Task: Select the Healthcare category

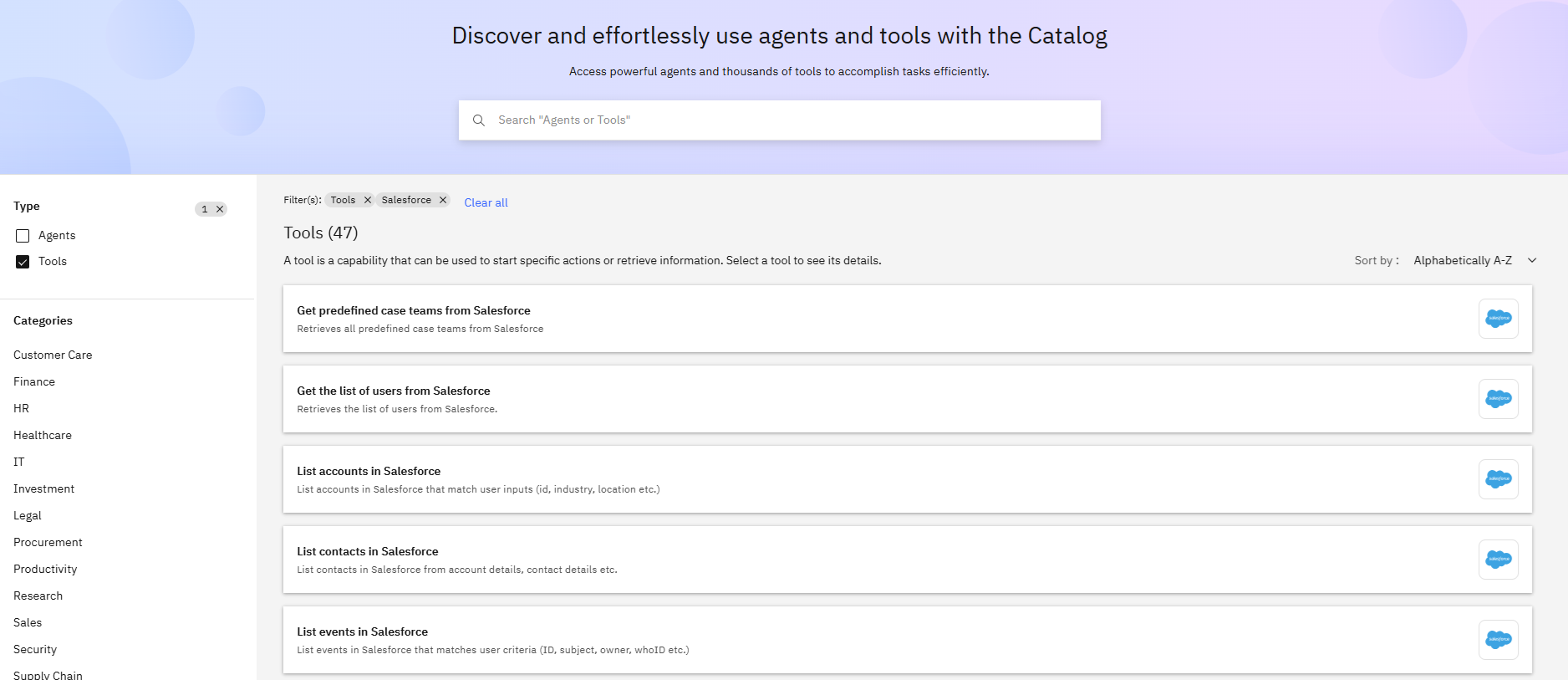Action: 43,435
